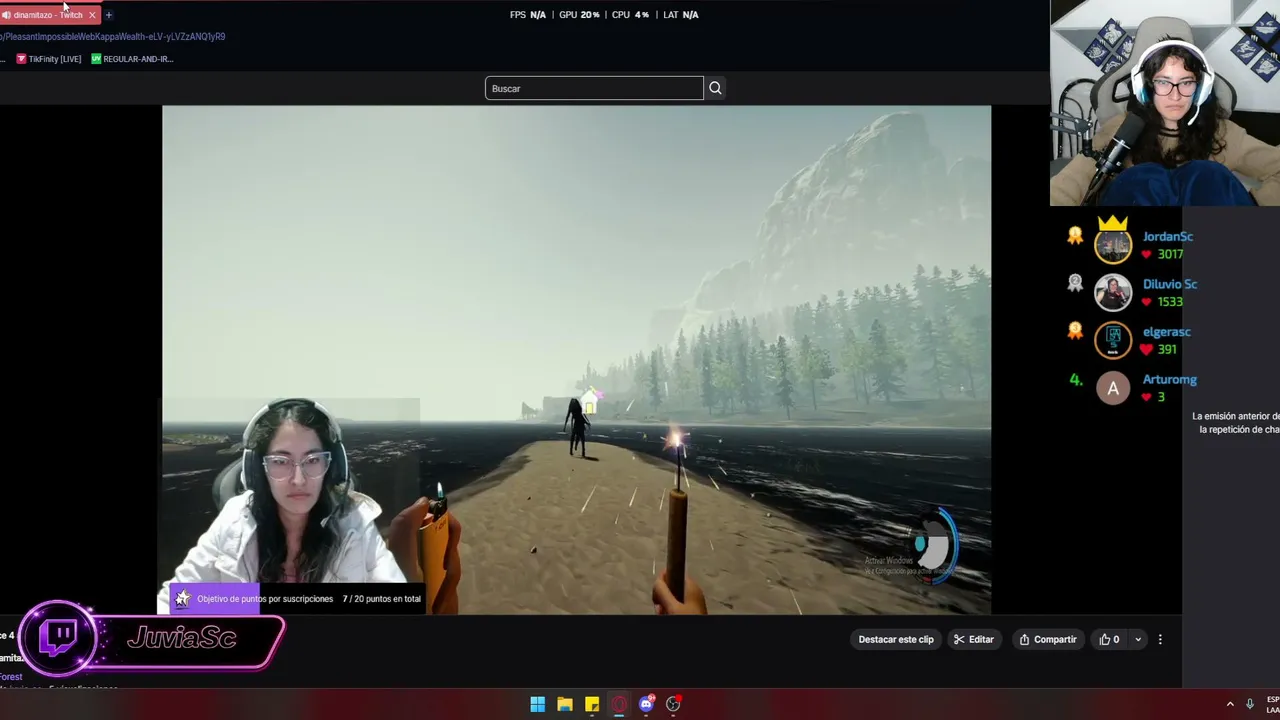Open Discord from the taskbar
This screenshot has height=720, width=1280.
point(646,704)
